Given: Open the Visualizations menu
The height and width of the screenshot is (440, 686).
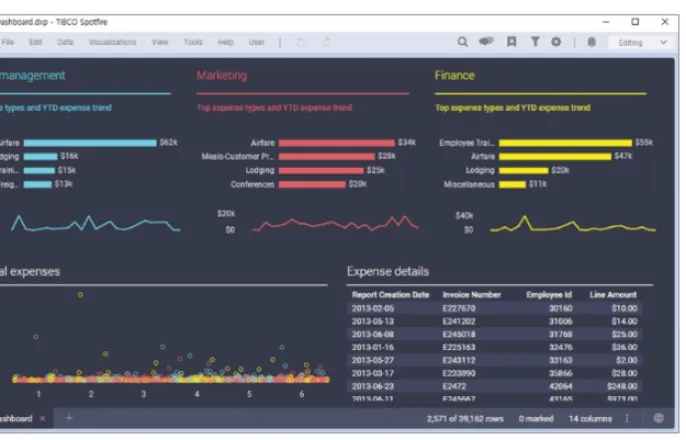Looking at the screenshot, I should point(112,42).
